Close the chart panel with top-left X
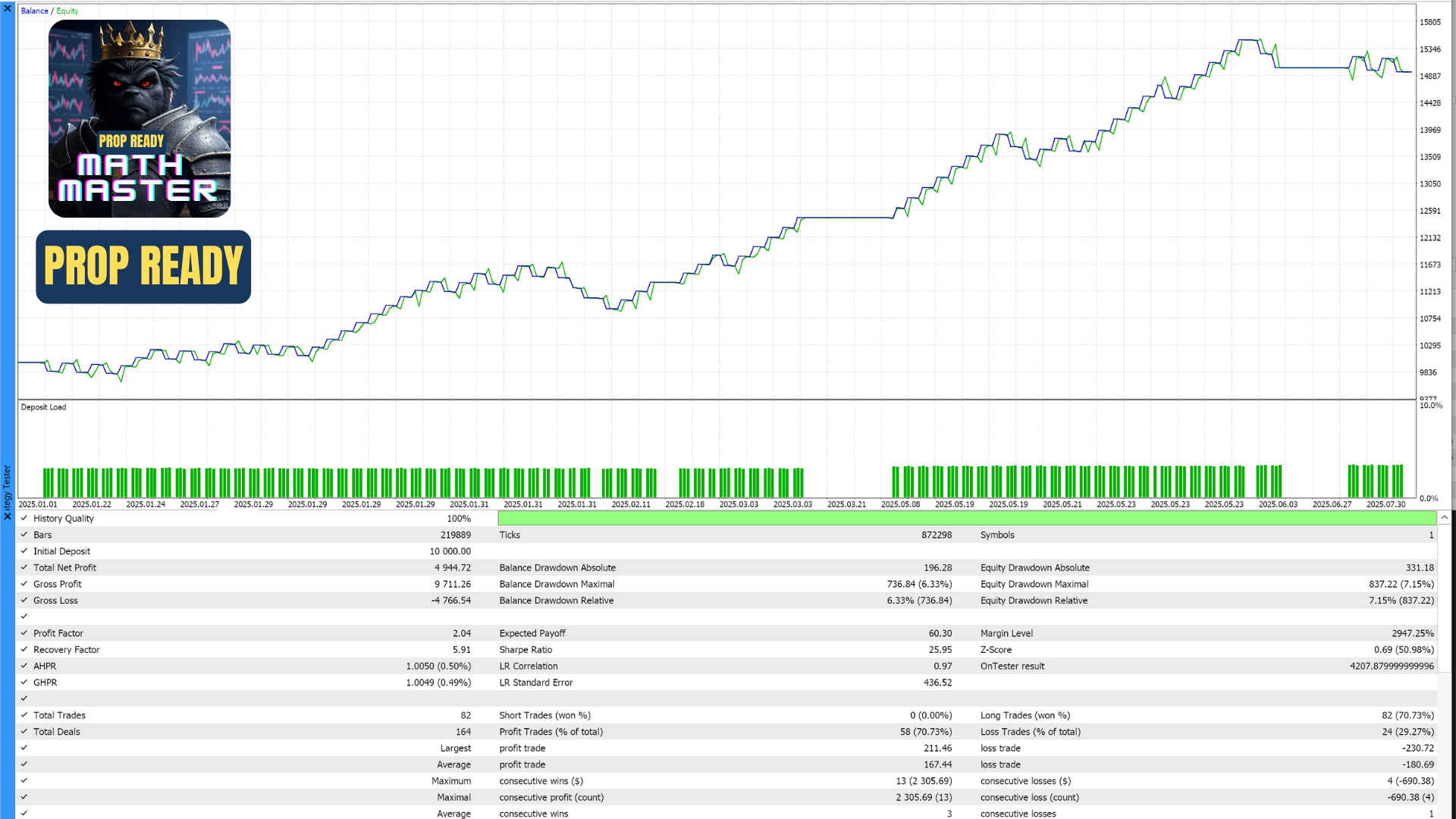1456x819 pixels. [x=8, y=8]
